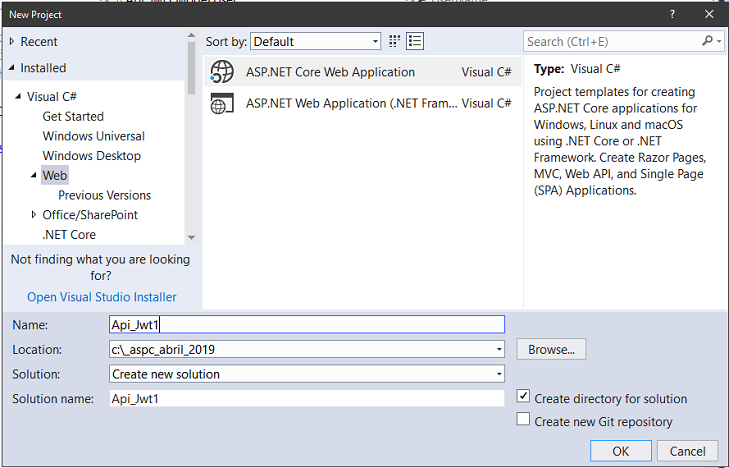Select the Office/SharePoint category label

pos(90,215)
